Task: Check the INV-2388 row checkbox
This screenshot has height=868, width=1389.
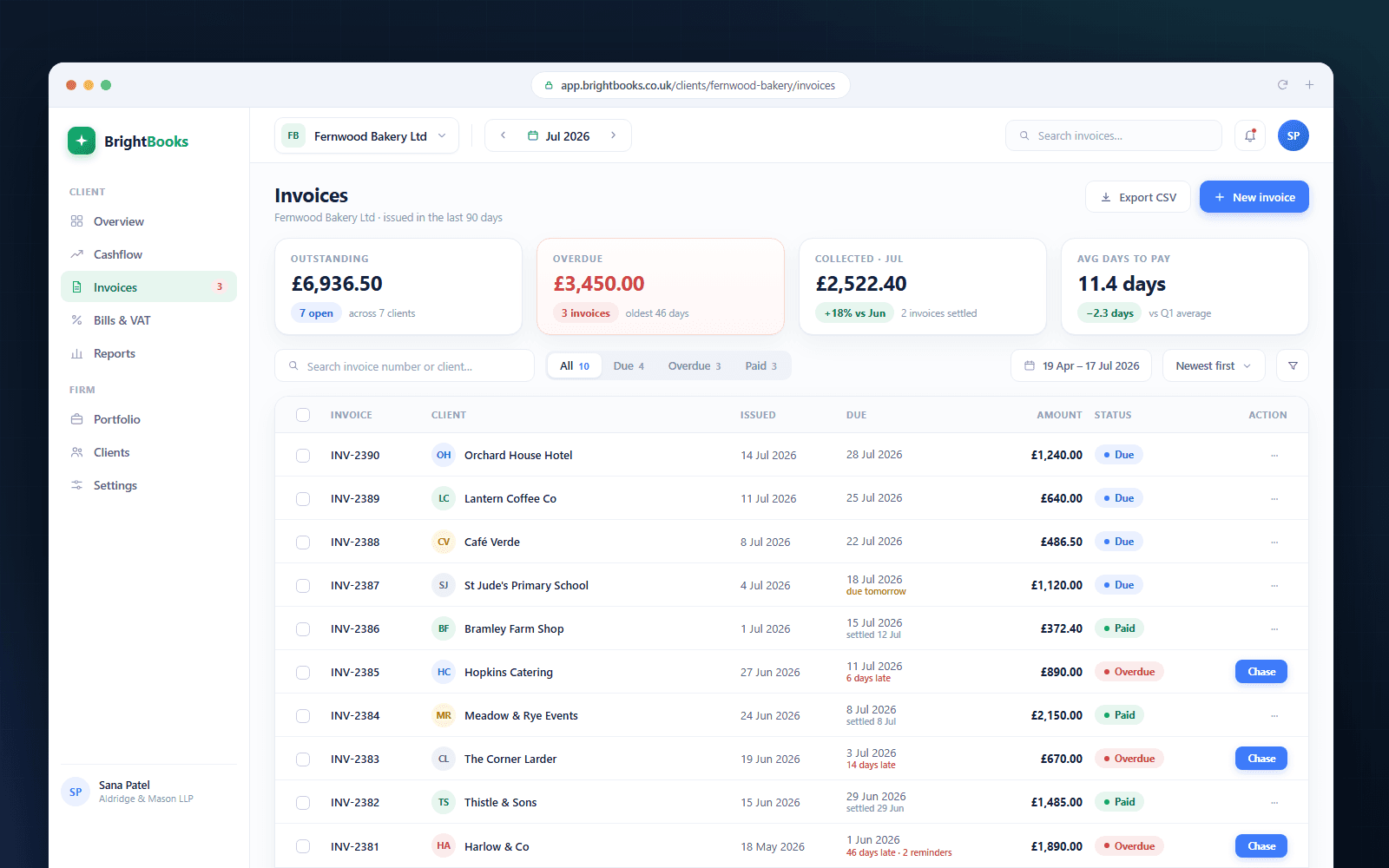Action: click(x=303, y=542)
